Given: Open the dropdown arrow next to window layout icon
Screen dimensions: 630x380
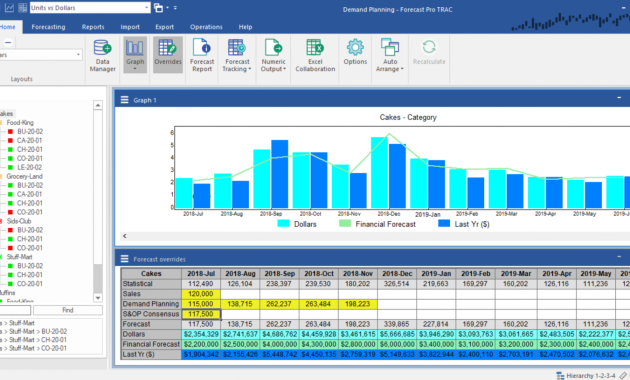Looking at the screenshot, I should pos(168,8).
